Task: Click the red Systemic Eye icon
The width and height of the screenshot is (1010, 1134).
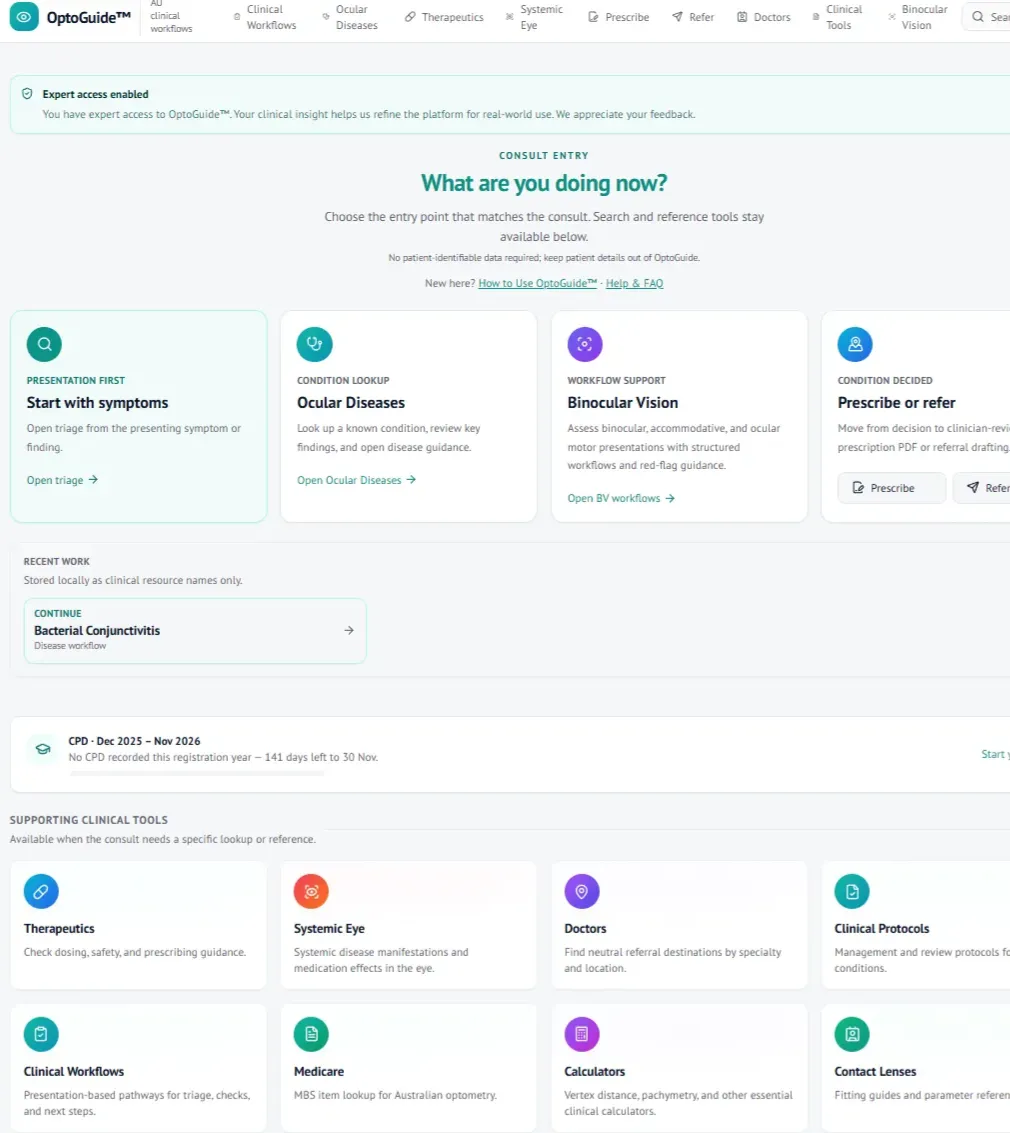Action: click(312, 891)
